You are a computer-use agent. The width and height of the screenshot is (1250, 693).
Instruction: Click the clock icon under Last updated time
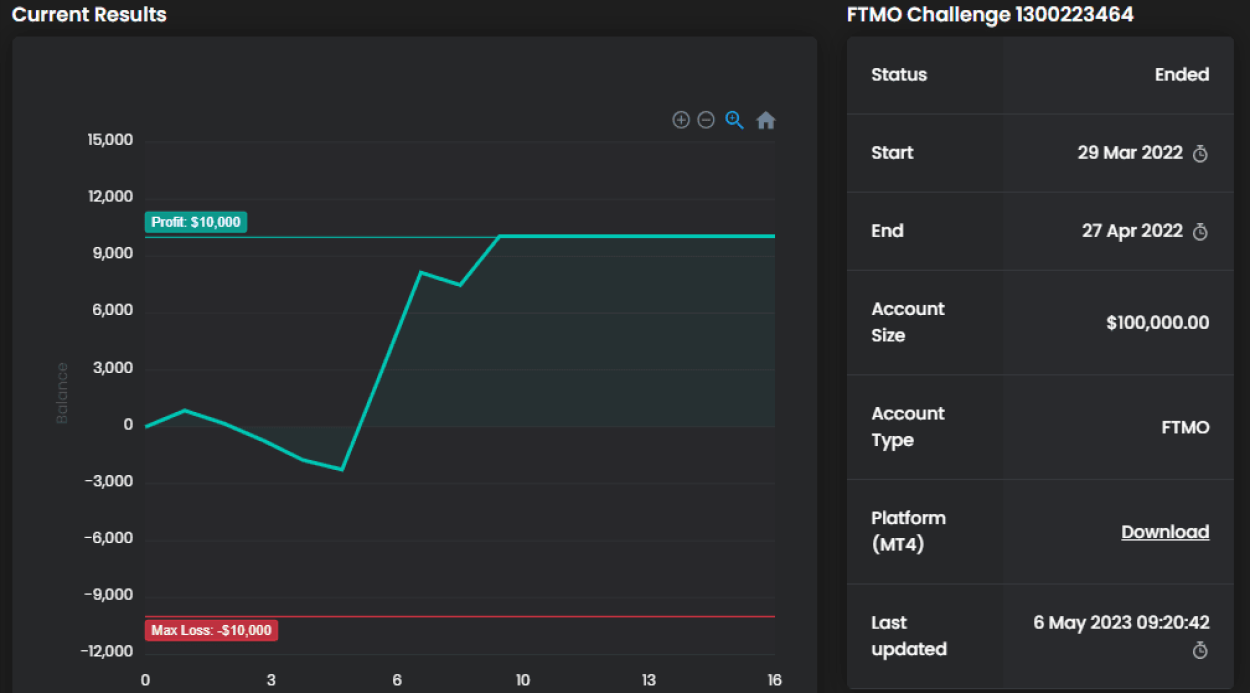point(1201,651)
